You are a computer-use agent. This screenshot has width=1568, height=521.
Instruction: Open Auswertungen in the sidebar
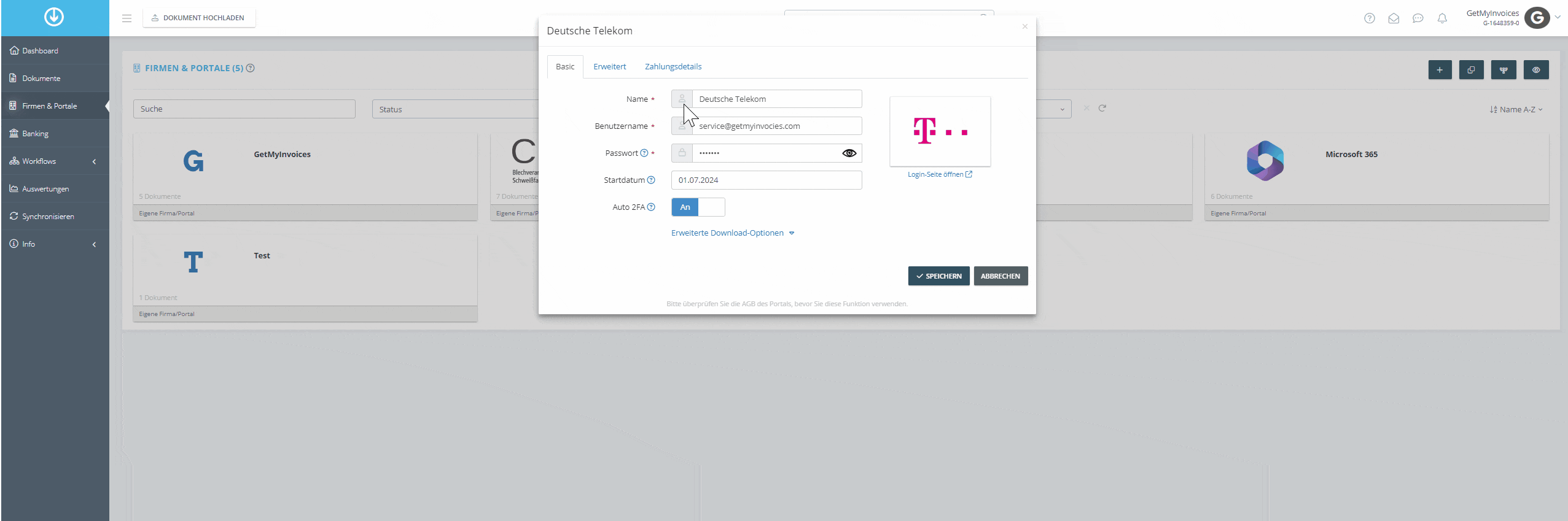pos(55,189)
